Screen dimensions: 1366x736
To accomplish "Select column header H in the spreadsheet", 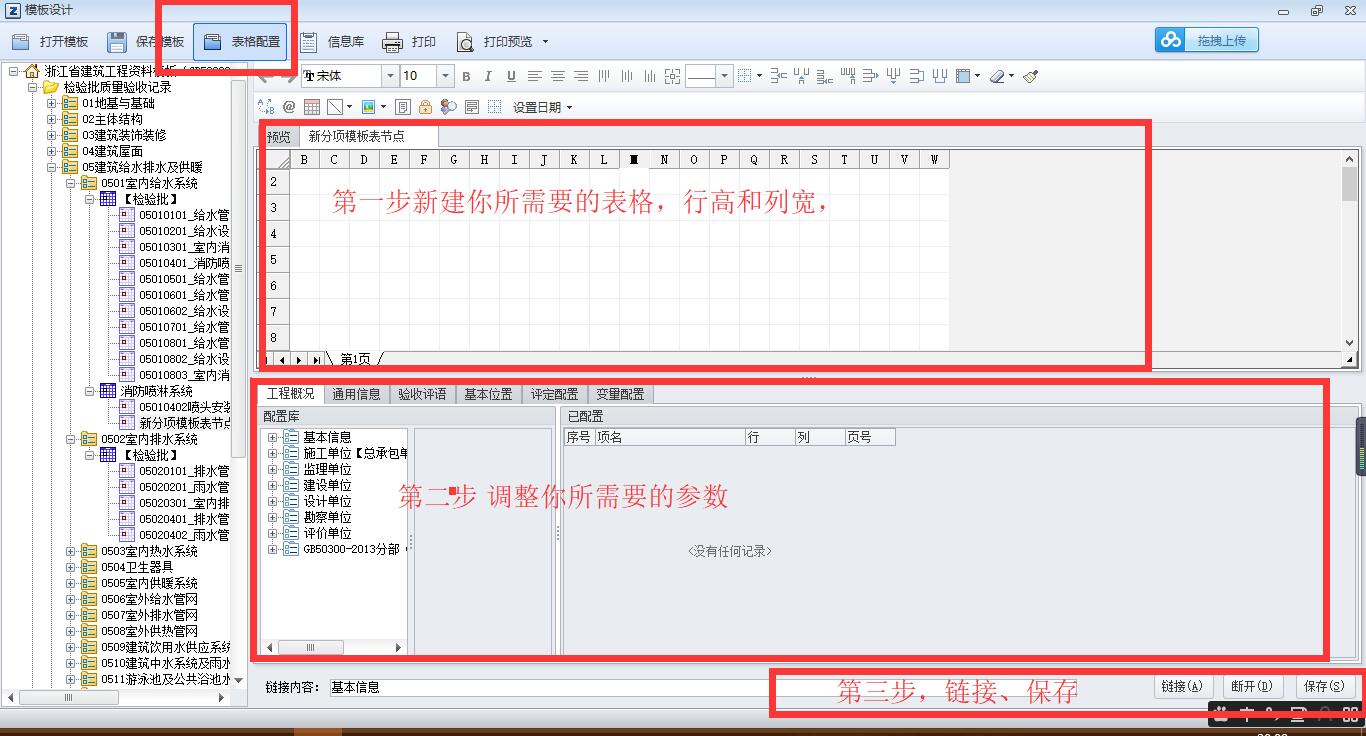I will click(x=484, y=159).
